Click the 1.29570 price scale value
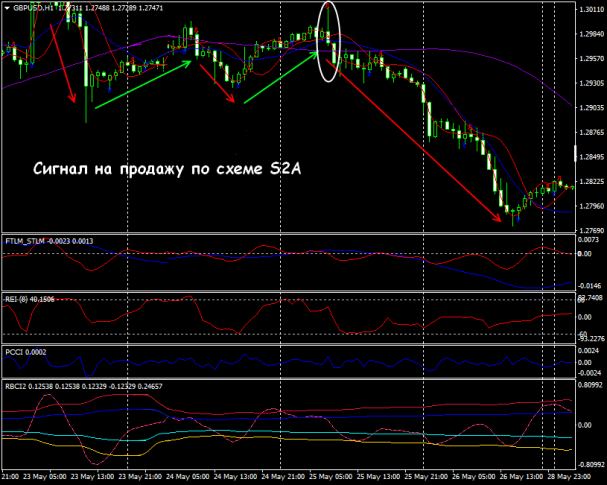Screen dimensions: 607x485 pyautogui.click(x=591, y=59)
